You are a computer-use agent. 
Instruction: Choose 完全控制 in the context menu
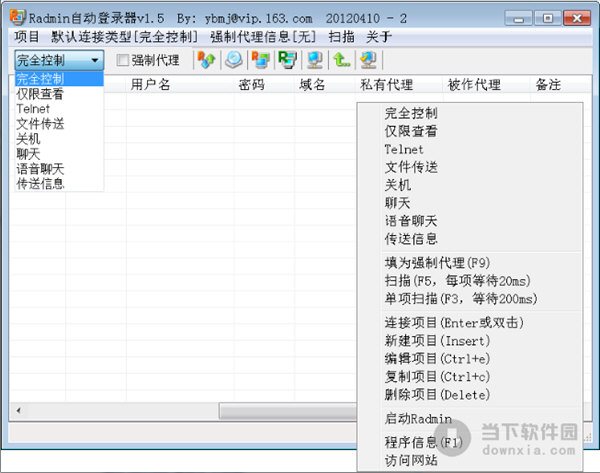point(470,113)
